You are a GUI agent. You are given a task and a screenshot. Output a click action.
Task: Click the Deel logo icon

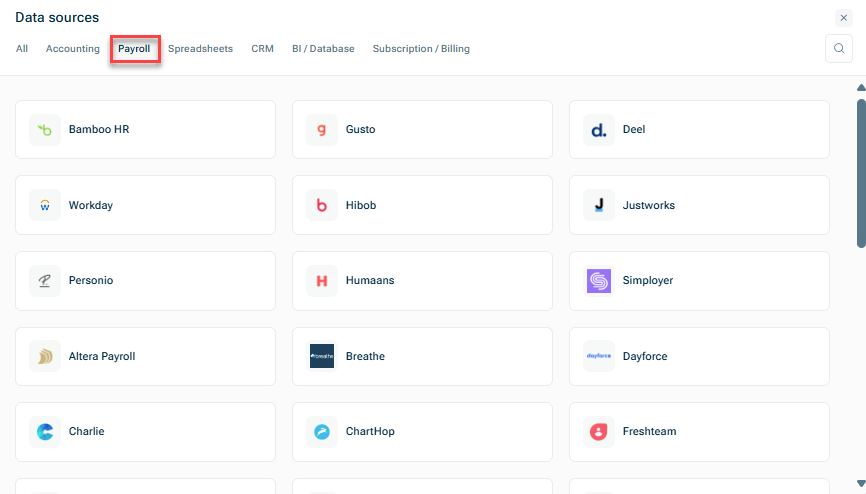pos(599,130)
